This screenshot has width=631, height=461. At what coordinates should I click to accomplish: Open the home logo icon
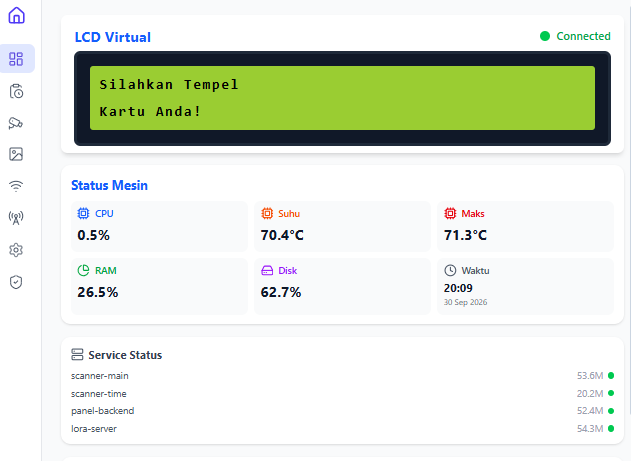pos(16,15)
